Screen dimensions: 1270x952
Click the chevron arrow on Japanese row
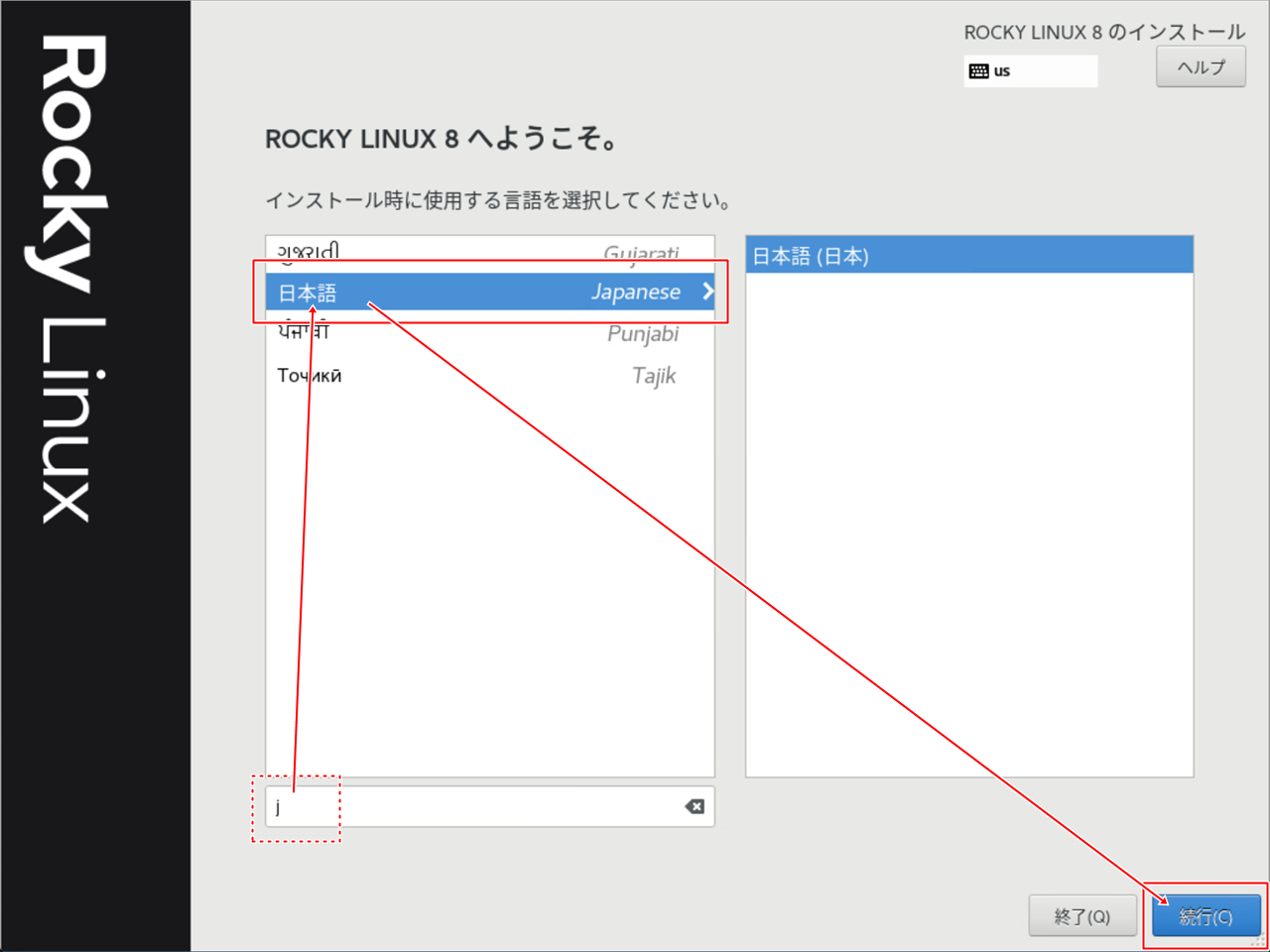707,292
